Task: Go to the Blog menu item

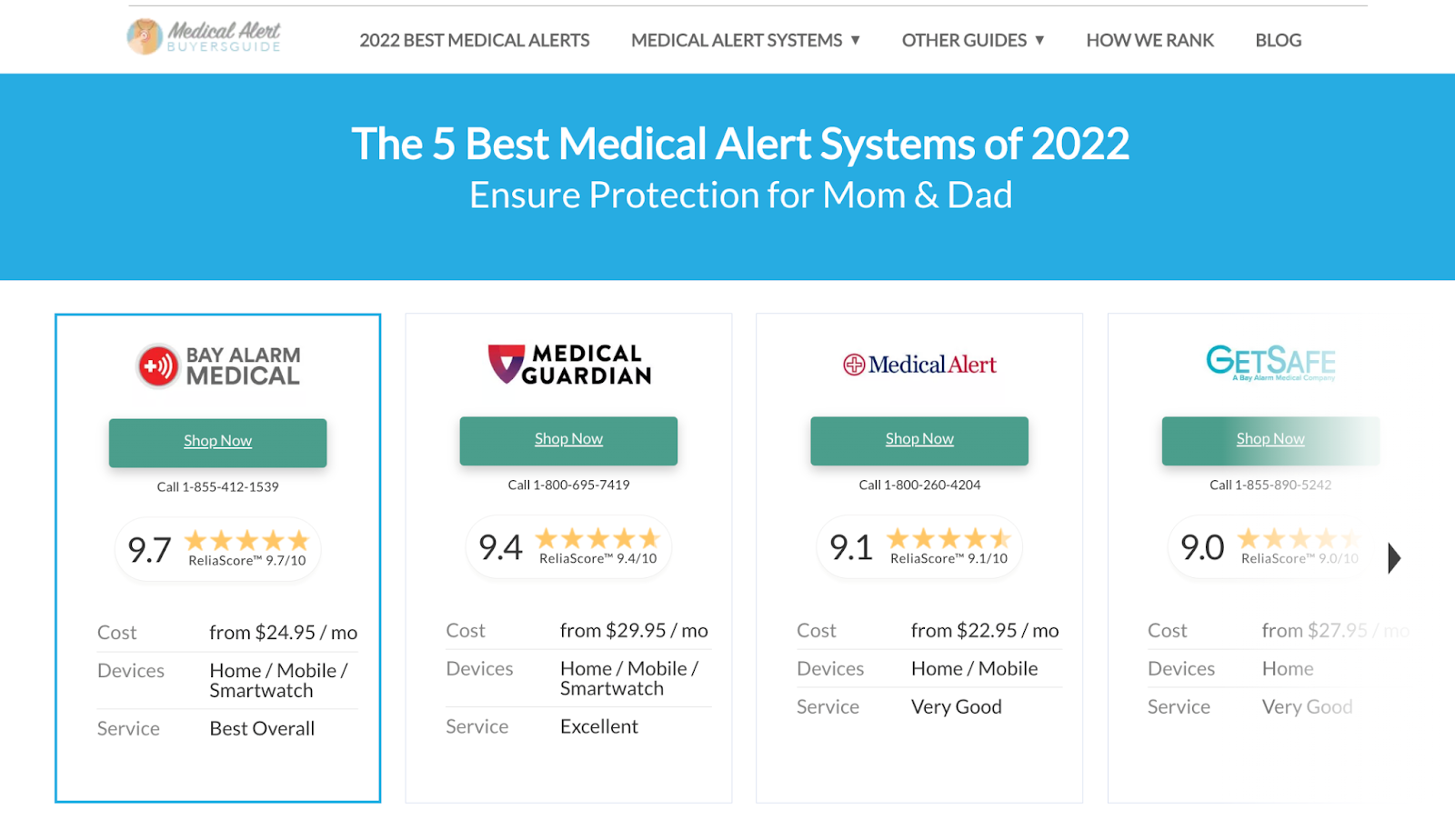Action: click(x=1278, y=40)
